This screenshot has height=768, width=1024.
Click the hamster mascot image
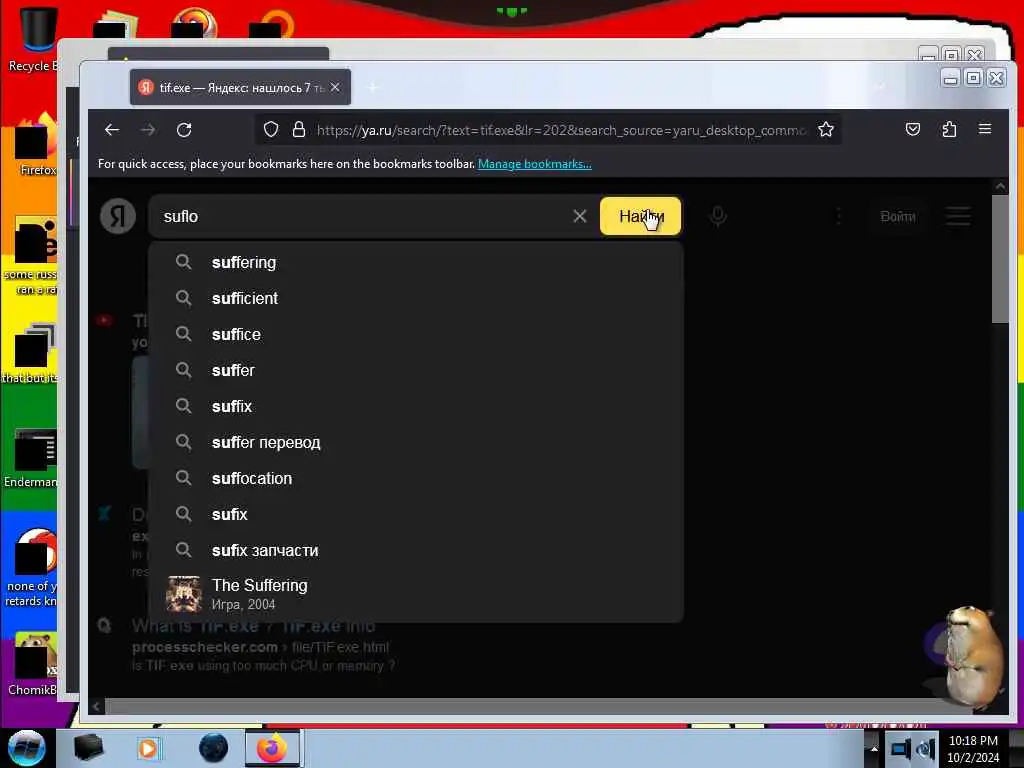pos(973,655)
